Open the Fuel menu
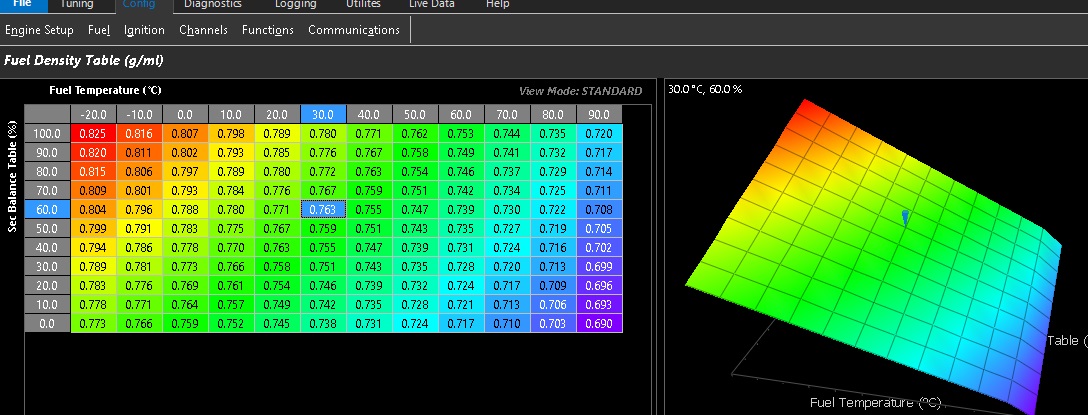This screenshot has width=1088, height=415. (x=99, y=30)
